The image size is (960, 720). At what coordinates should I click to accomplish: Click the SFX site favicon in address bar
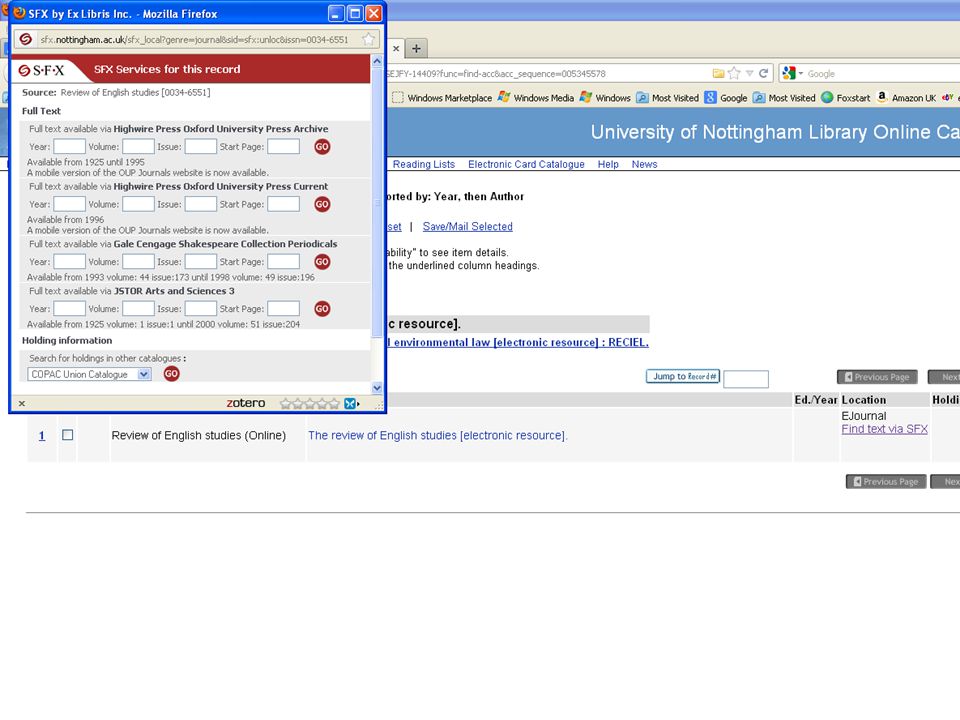point(26,39)
